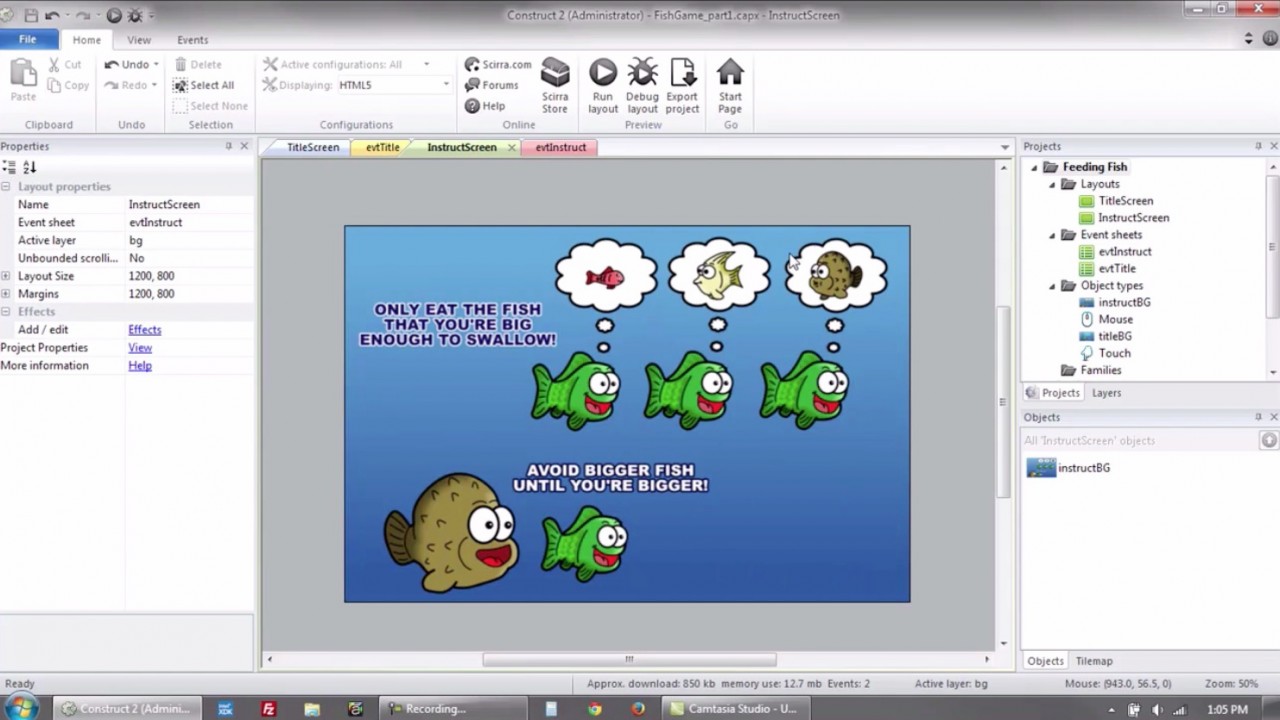Screen dimensions: 1280x720
Task: Click the Help item in Online group
Action: pos(485,106)
